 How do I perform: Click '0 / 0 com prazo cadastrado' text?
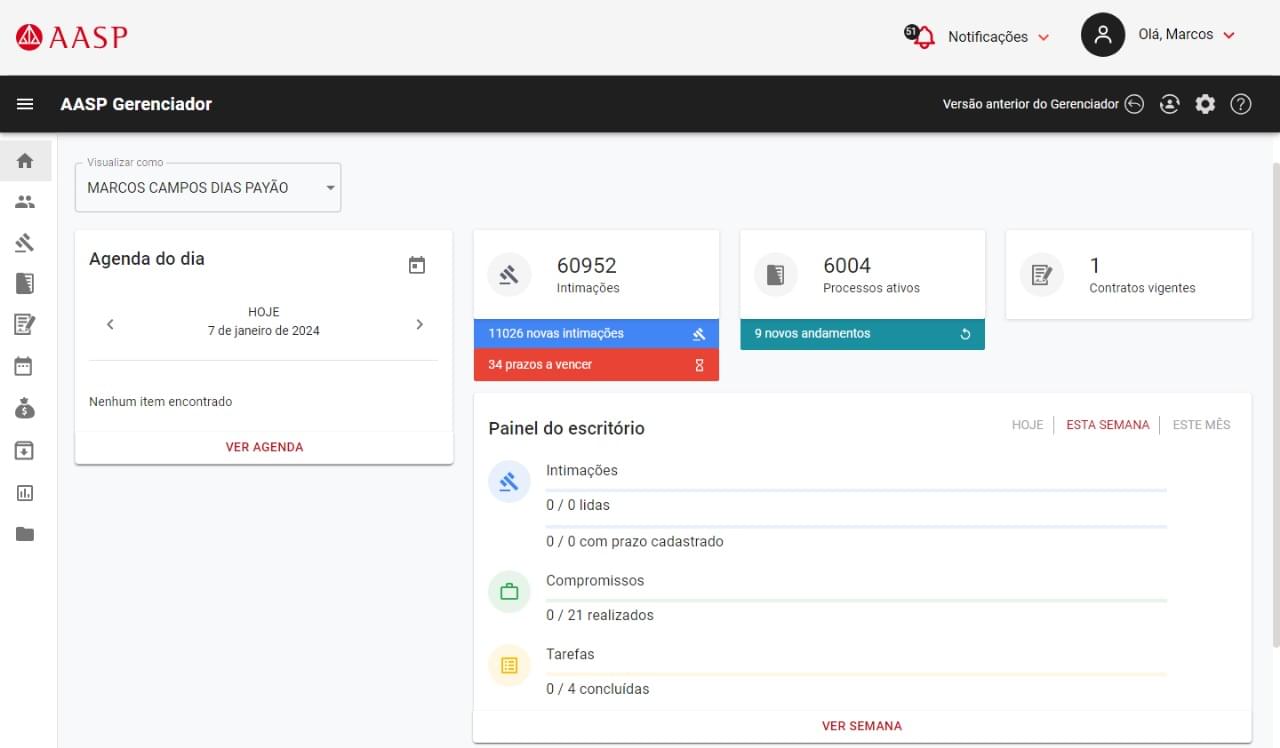[x=635, y=541]
